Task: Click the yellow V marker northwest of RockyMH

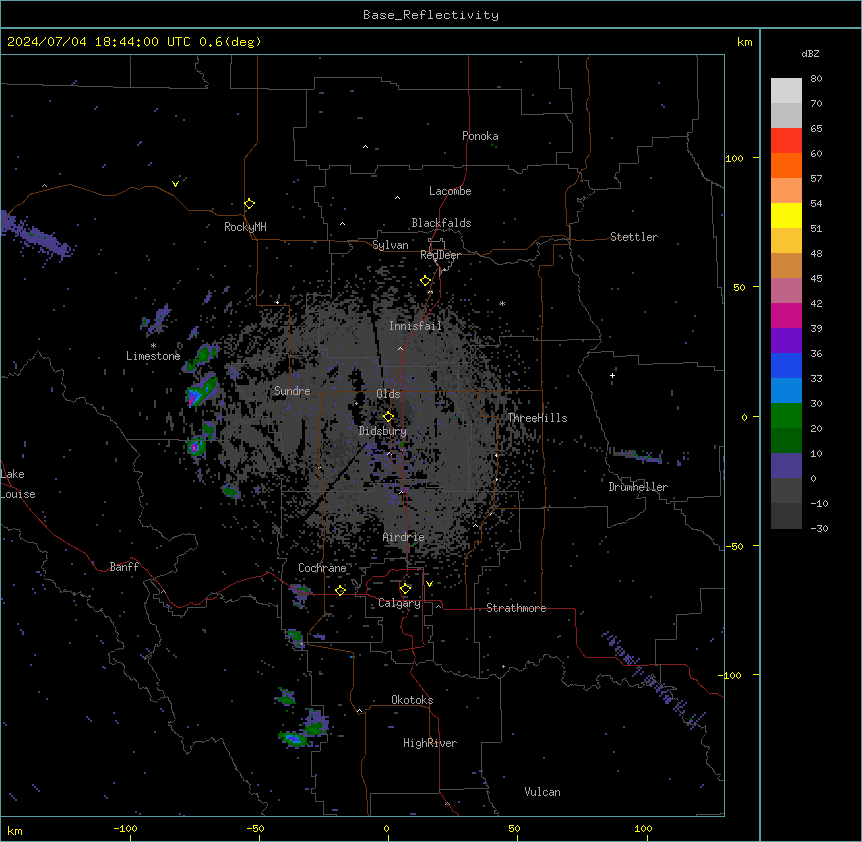Action: pos(175,184)
